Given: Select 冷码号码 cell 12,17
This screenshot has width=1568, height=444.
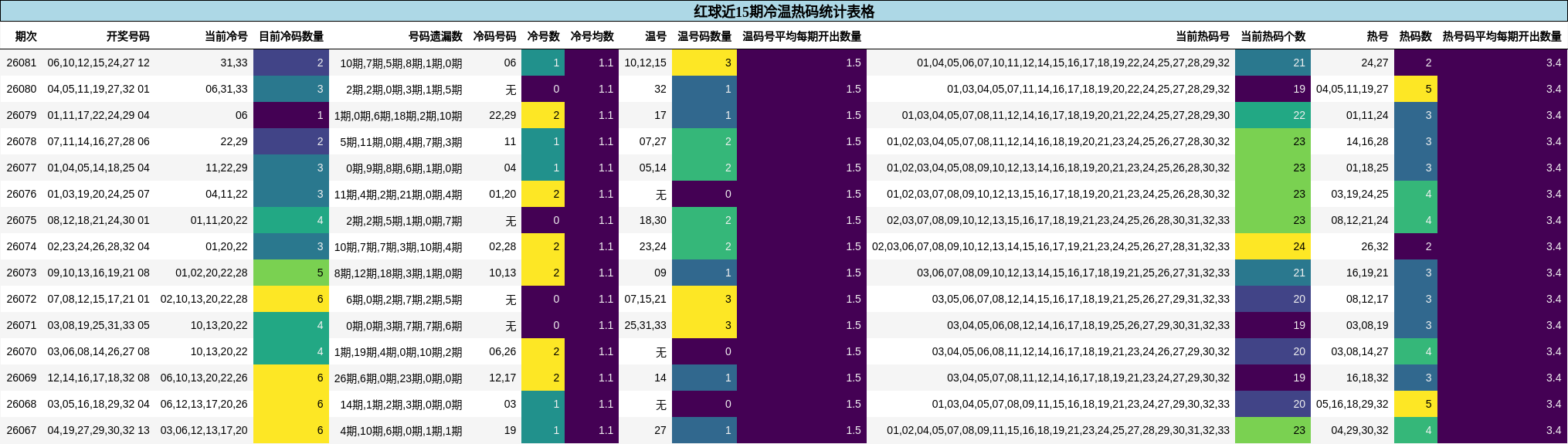Looking at the screenshot, I should point(503,378).
